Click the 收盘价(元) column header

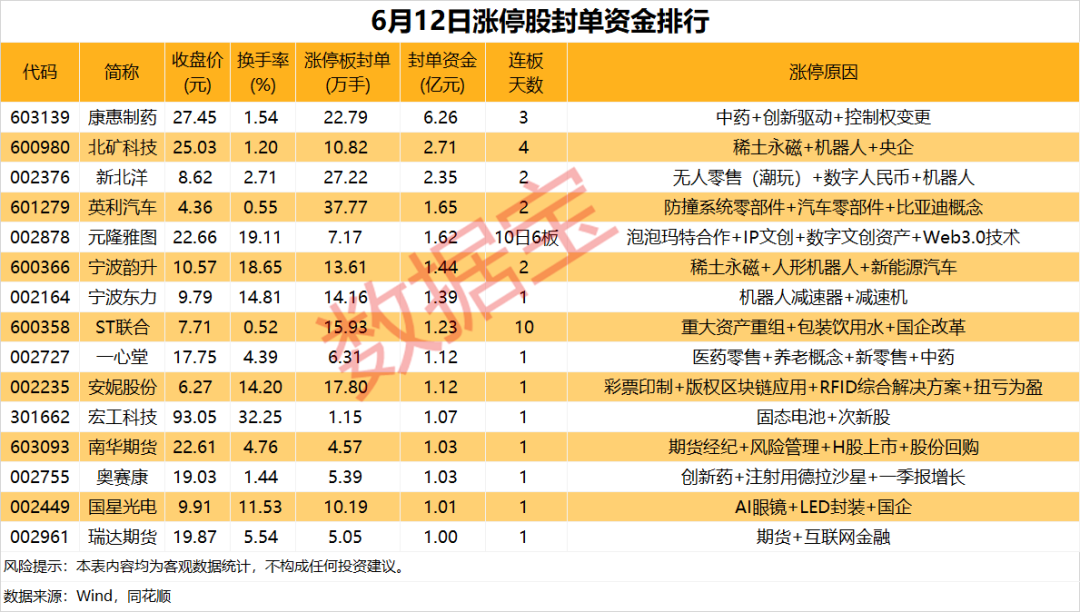pos(197,72)
